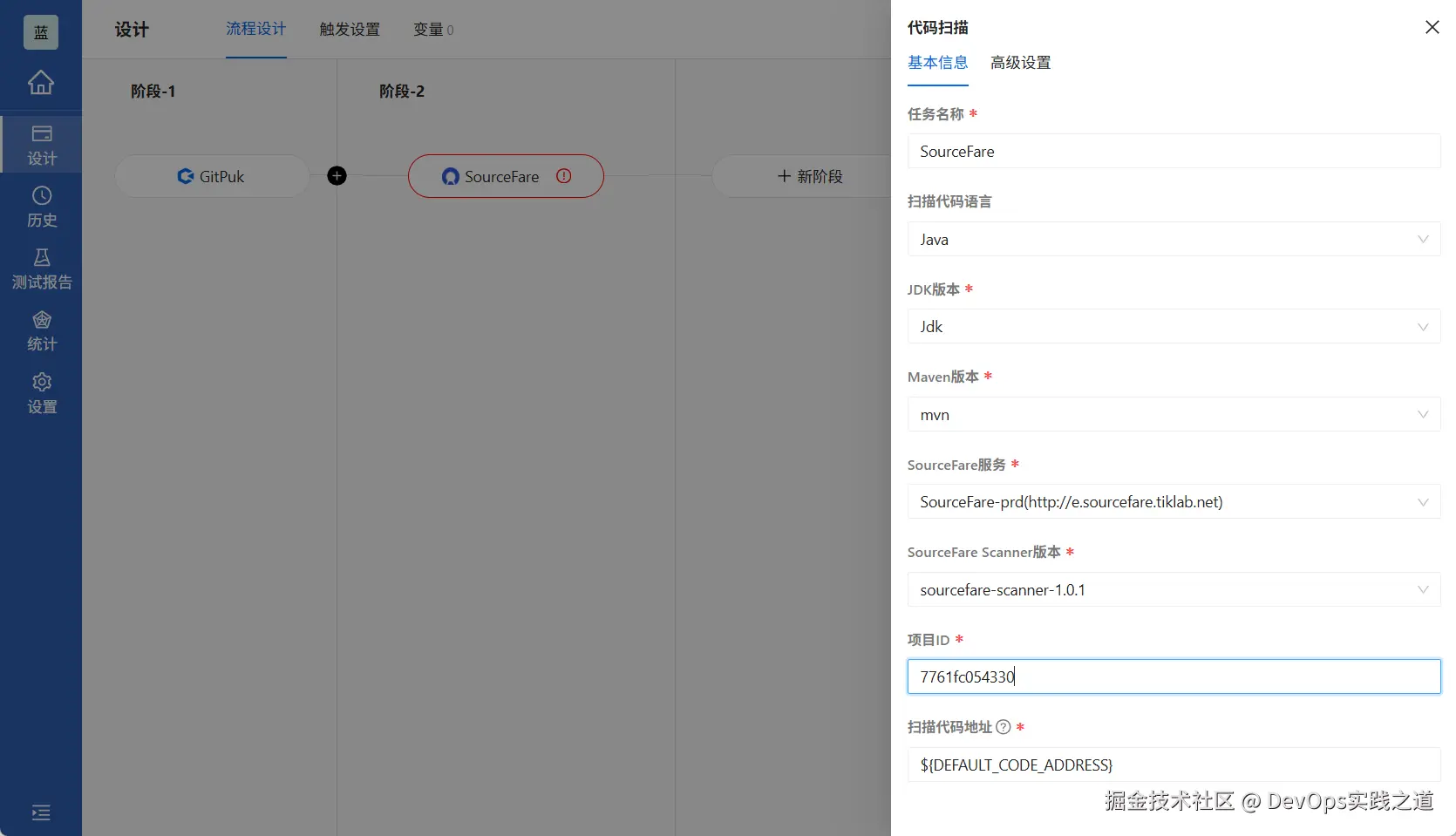
Task: Open the SourceFare服务 dropdown
Action: (x=1174, y=502)
